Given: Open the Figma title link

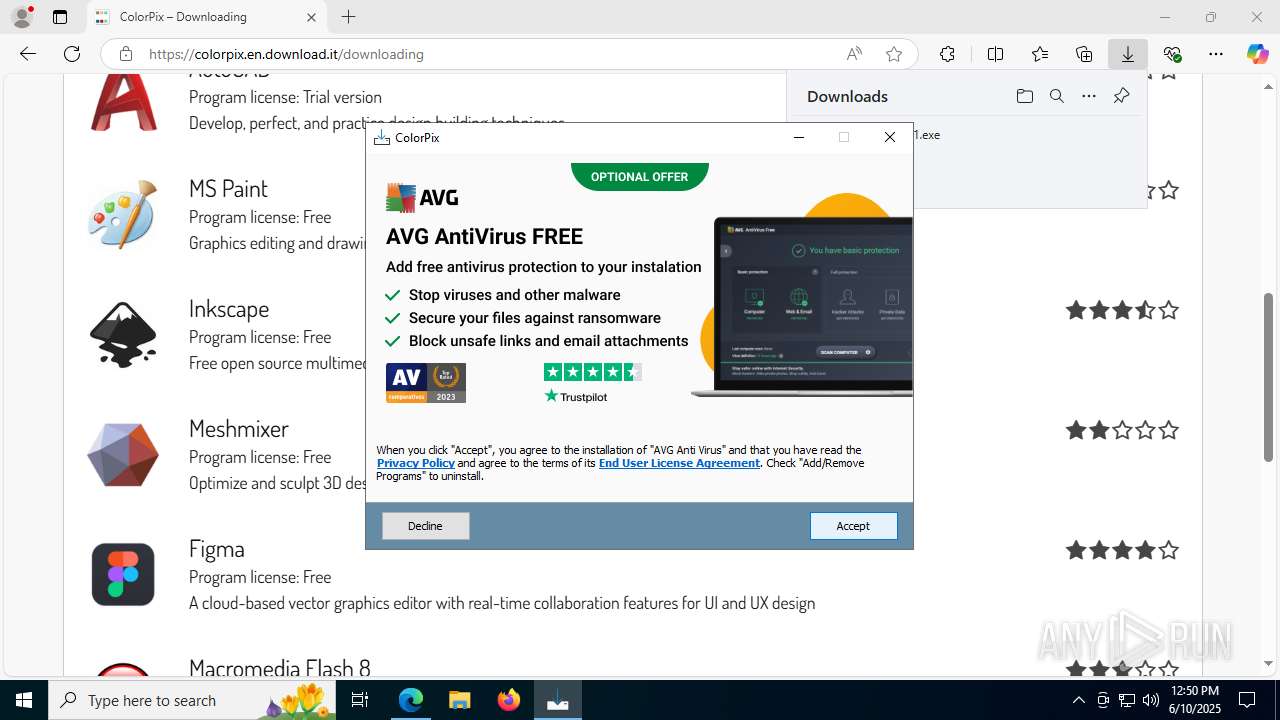Looking at the screenshot, I should [217, 548].
